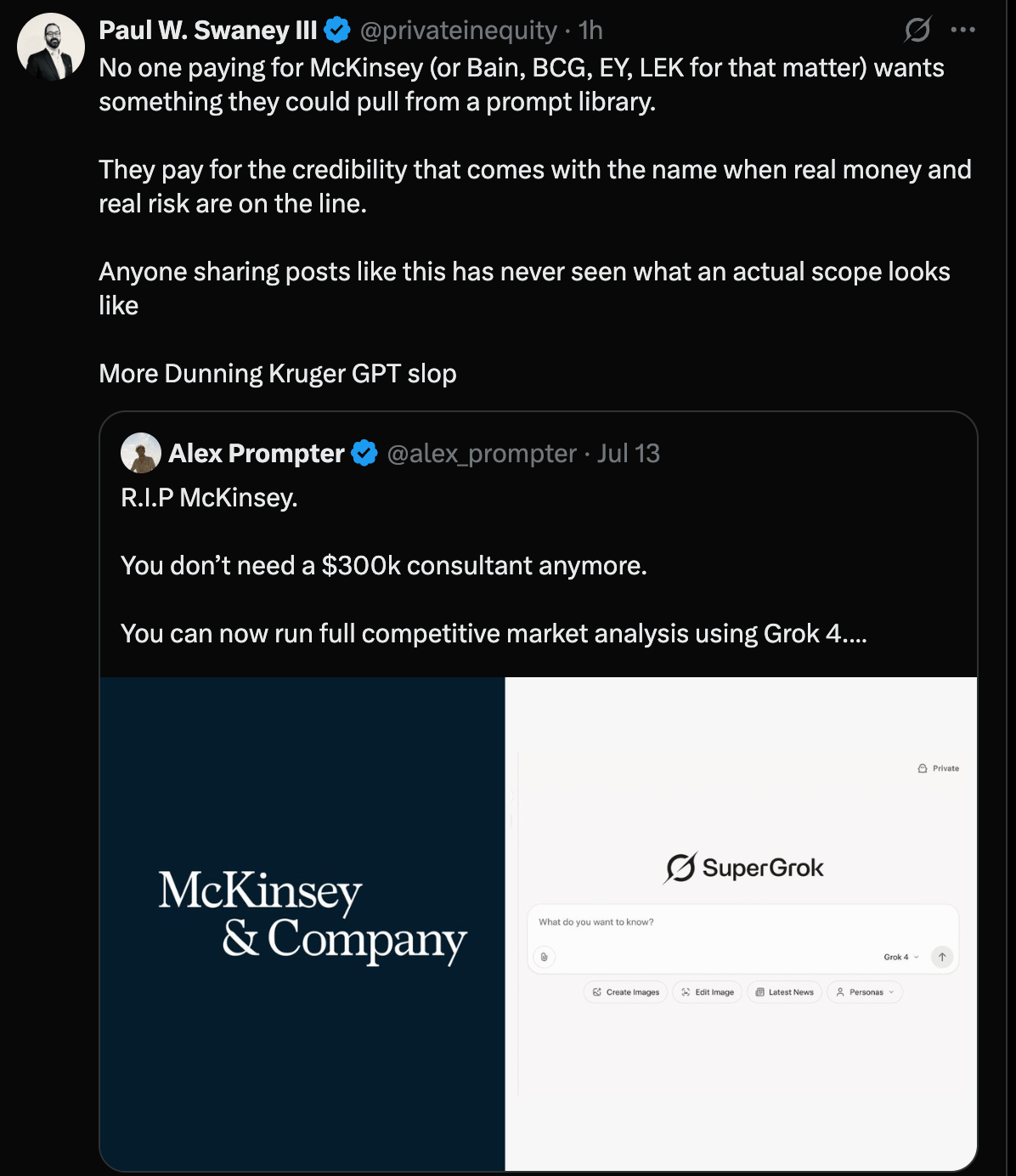
Task: Open the three-dot more options menu
Action: tap(962, 30)
